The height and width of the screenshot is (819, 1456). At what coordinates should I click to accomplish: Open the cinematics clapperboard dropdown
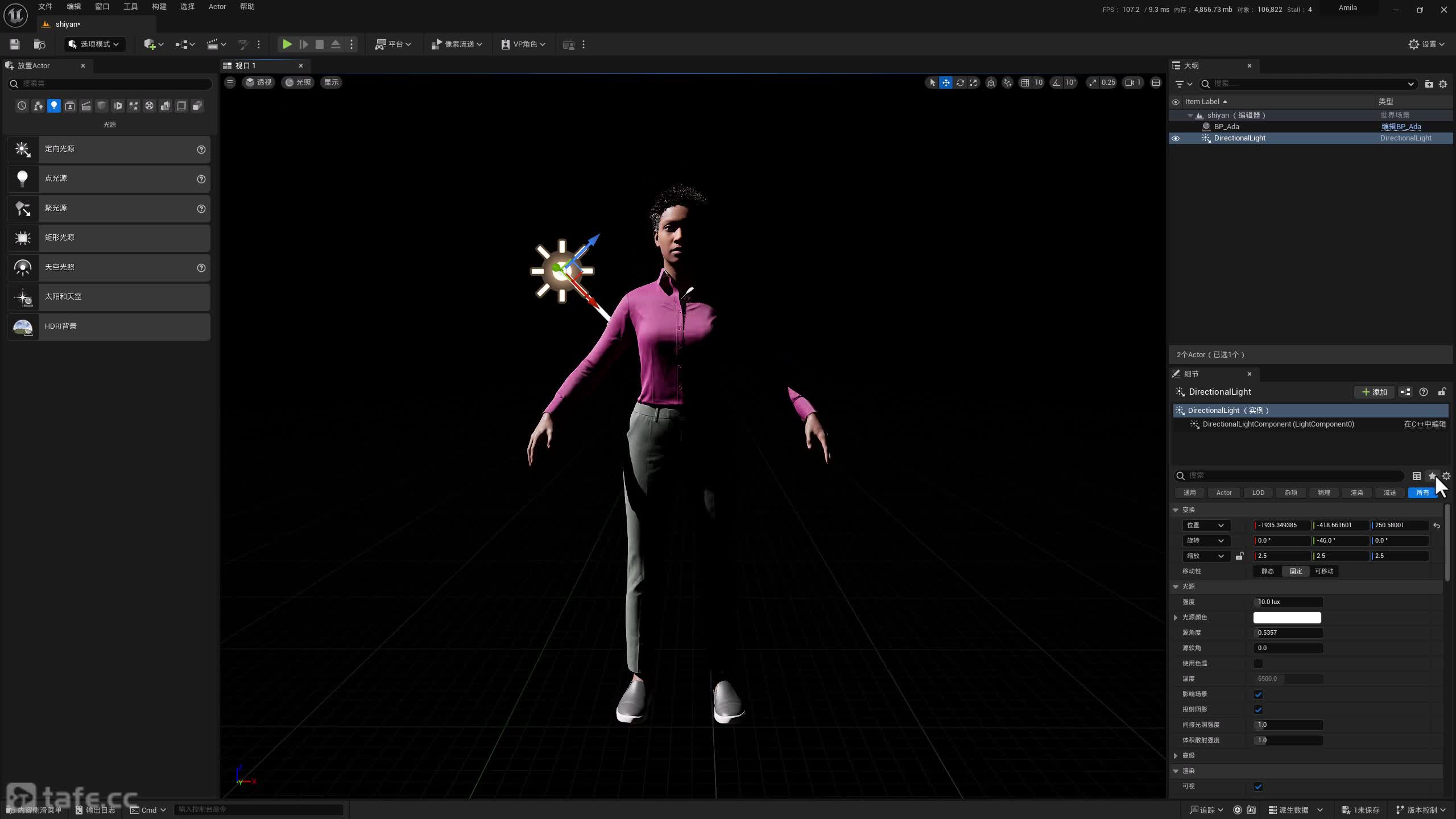tap(216, 44)
